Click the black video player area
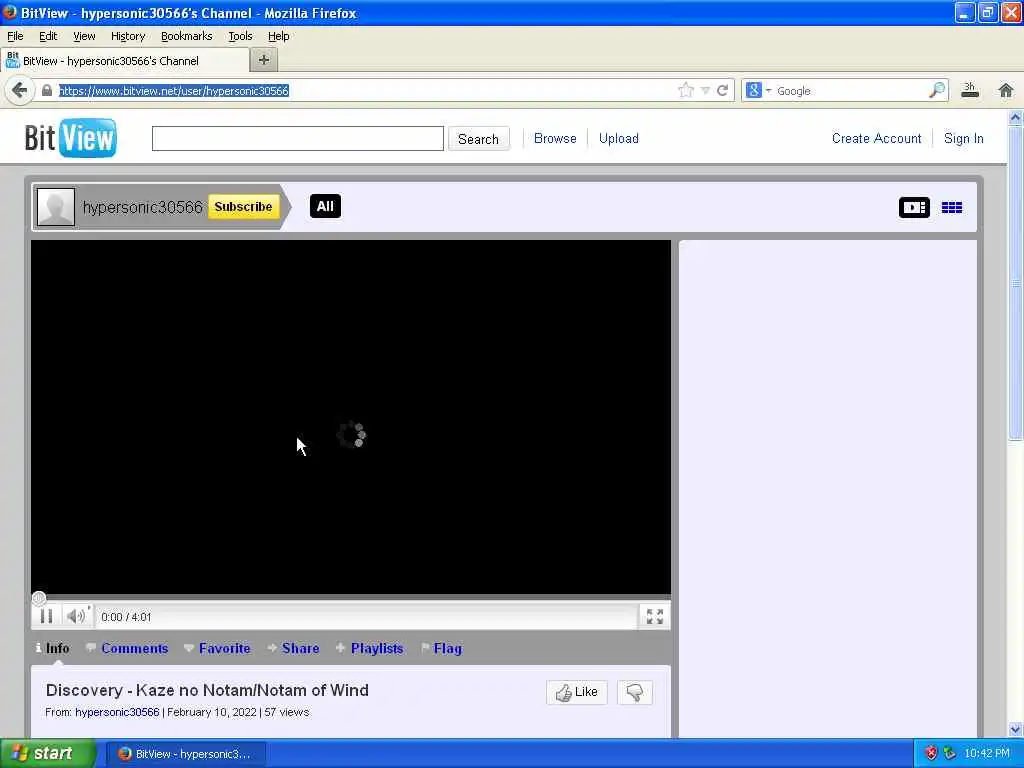1024x768 pixels. click(x=351, y=417)
